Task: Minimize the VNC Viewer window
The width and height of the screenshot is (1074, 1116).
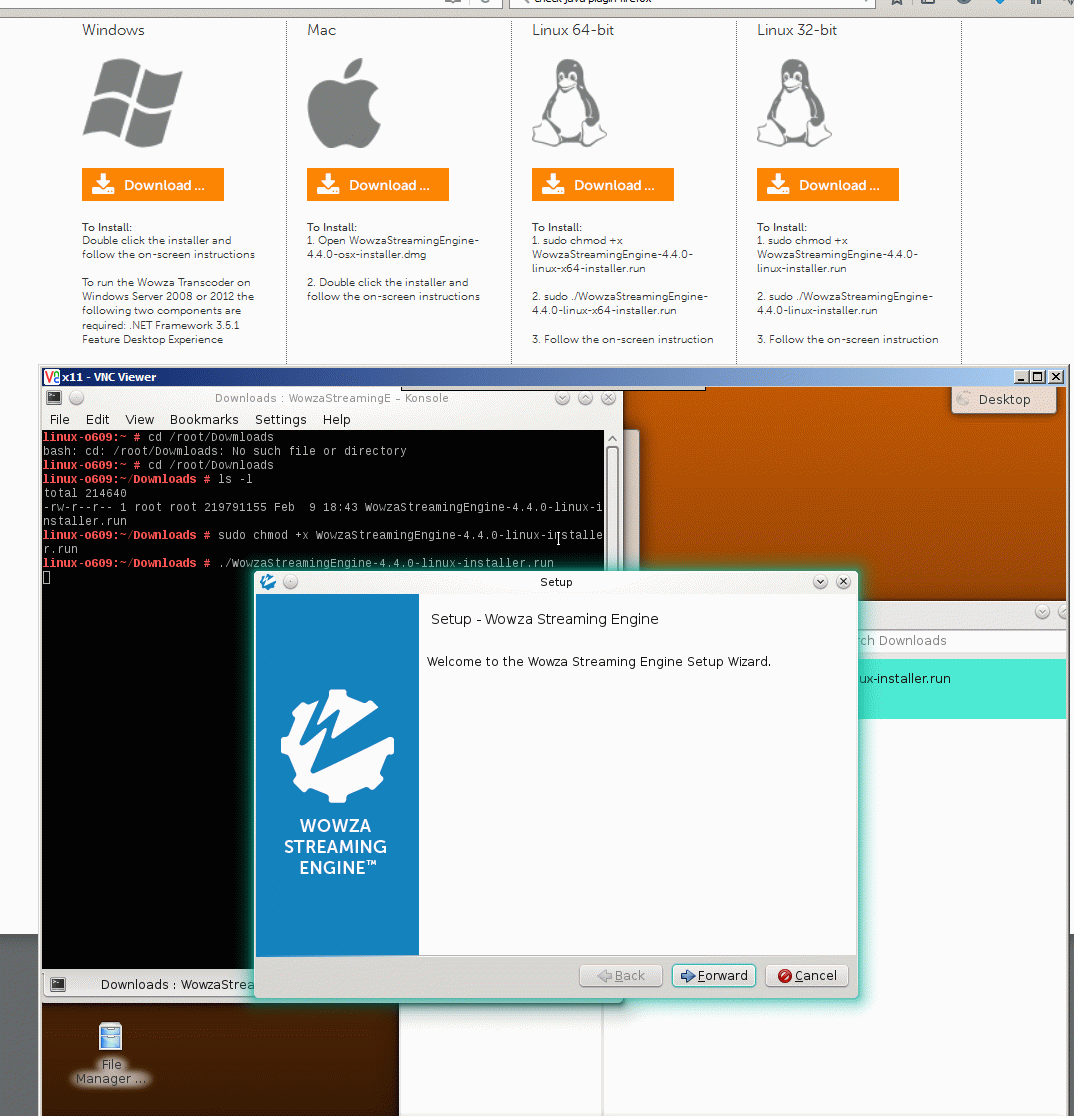Action: coord(1021,377)
